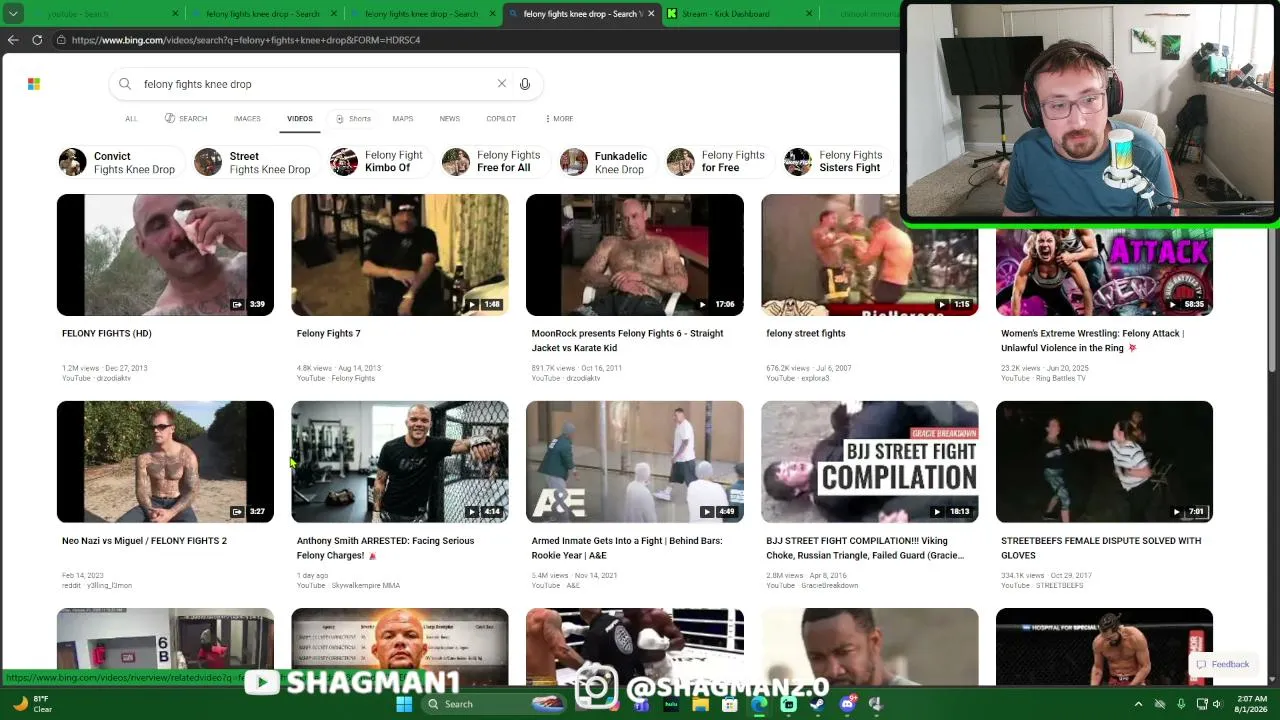Play the Felony Fights 7 video thumbnail
The width and height of the screenshot is (1280, 720).
(400, 255)
